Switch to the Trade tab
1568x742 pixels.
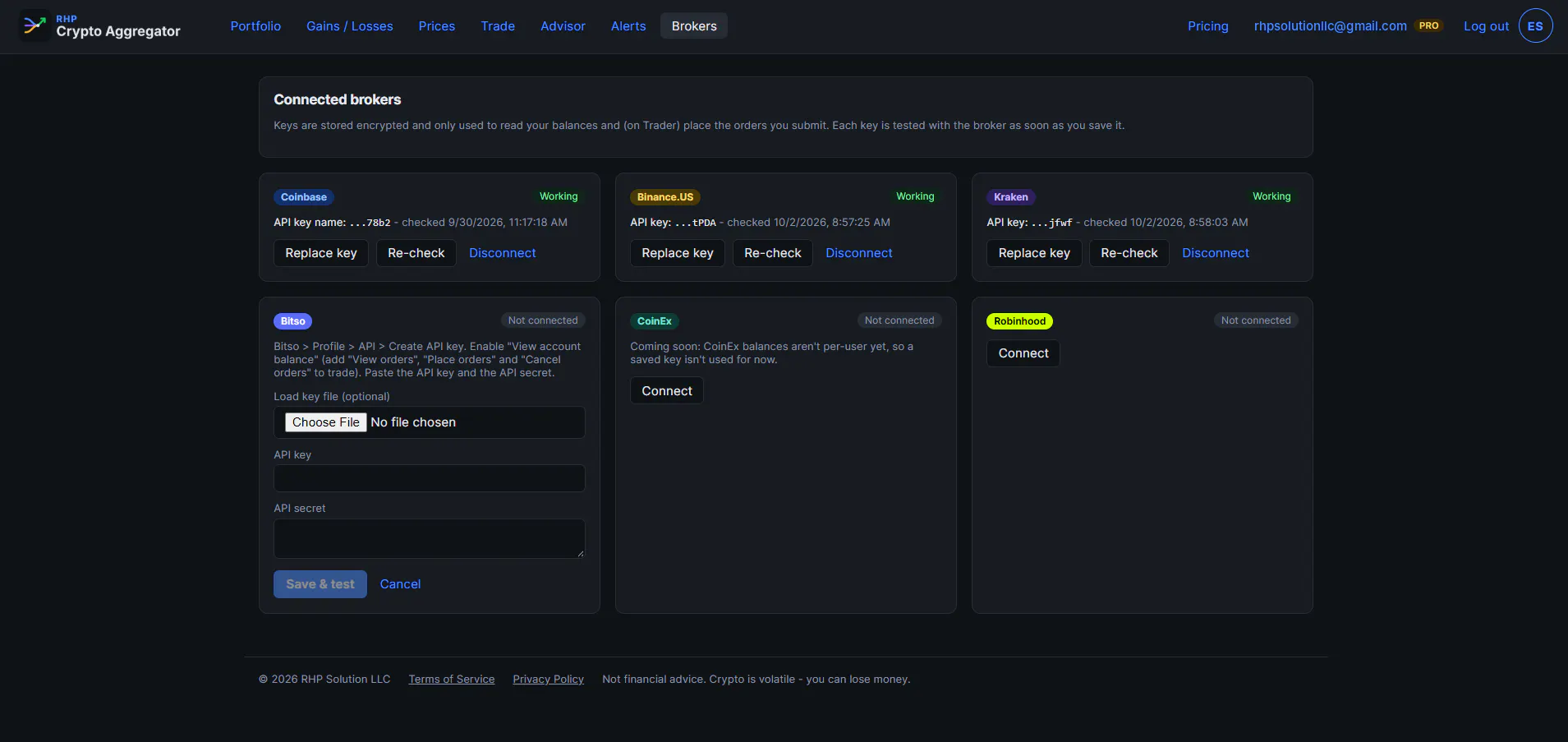coord(498,25)
